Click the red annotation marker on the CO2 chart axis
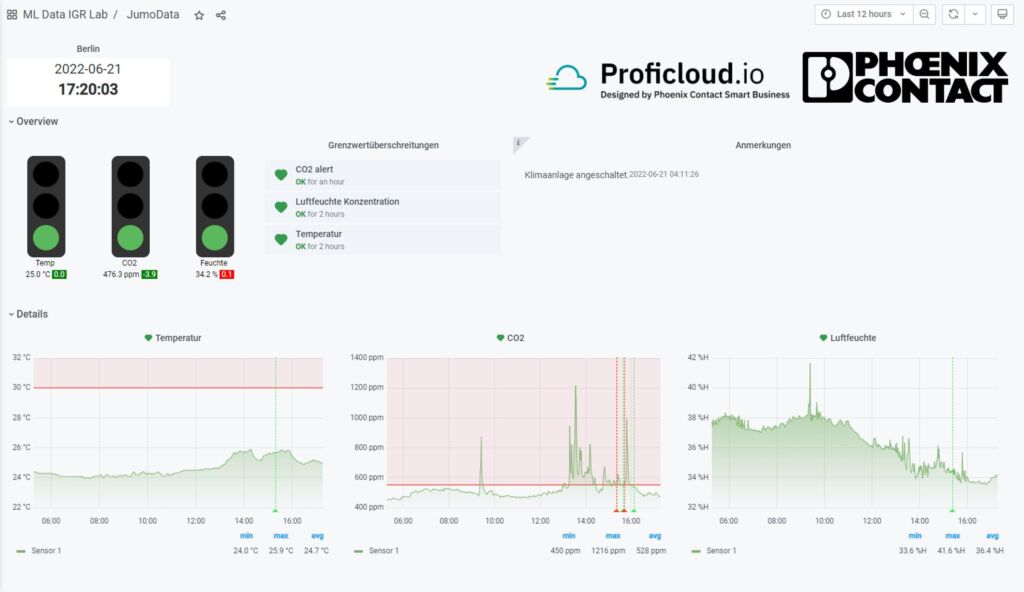 pyautogui.click(x=616, y=510)
